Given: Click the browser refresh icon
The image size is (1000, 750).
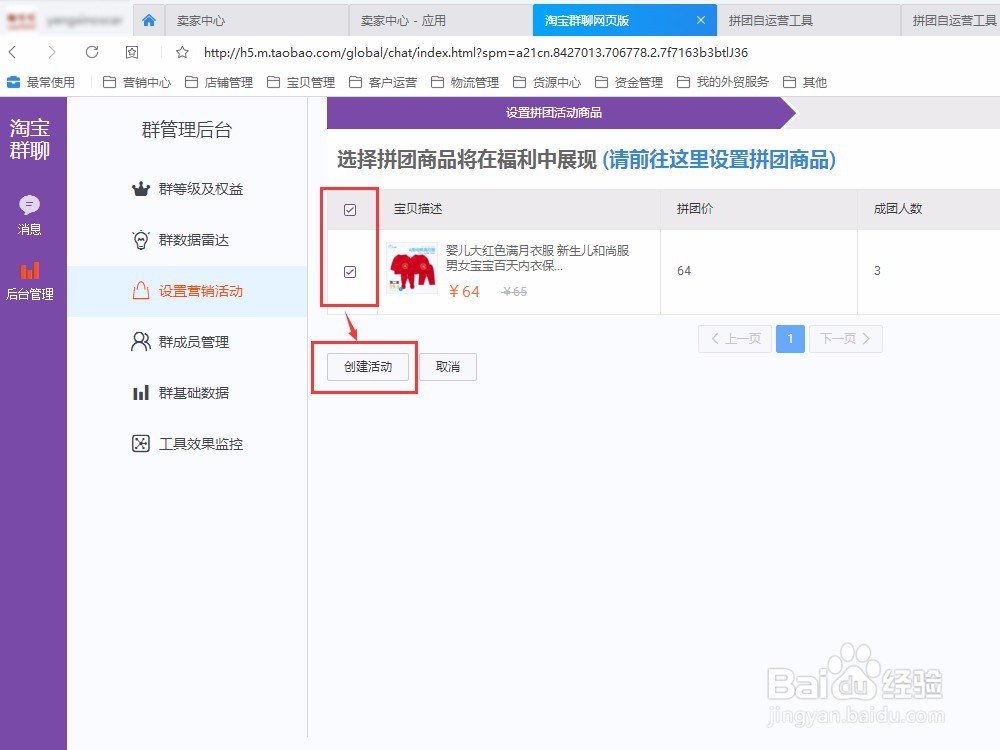Looking at the screenshot, I should pos(92,52).
